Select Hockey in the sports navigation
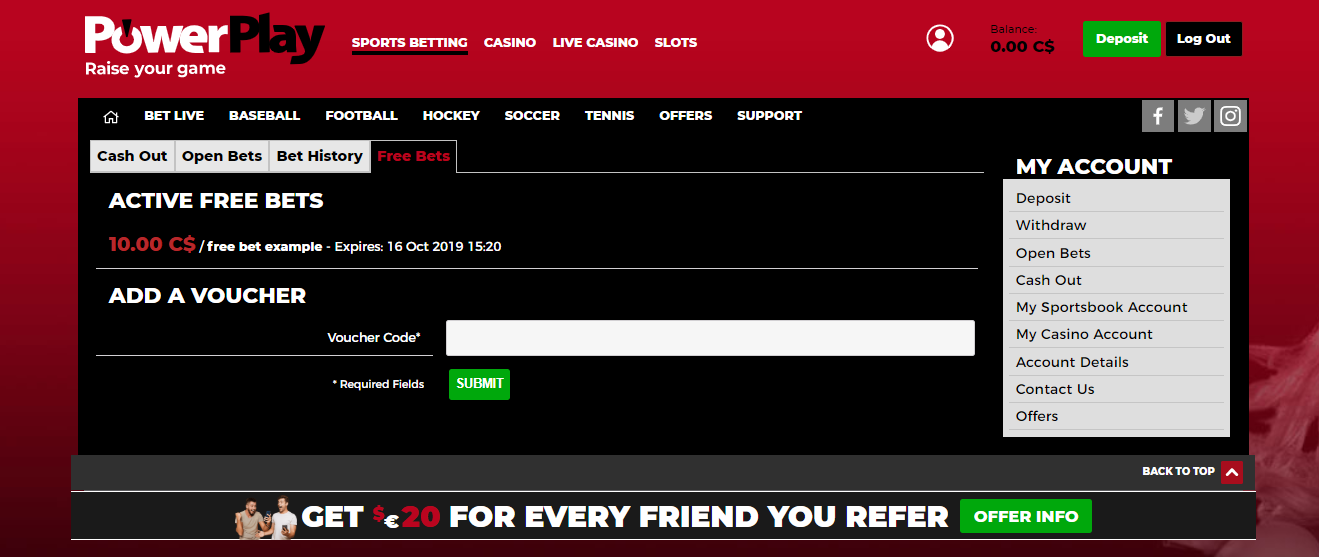 (x=451, y=116)
